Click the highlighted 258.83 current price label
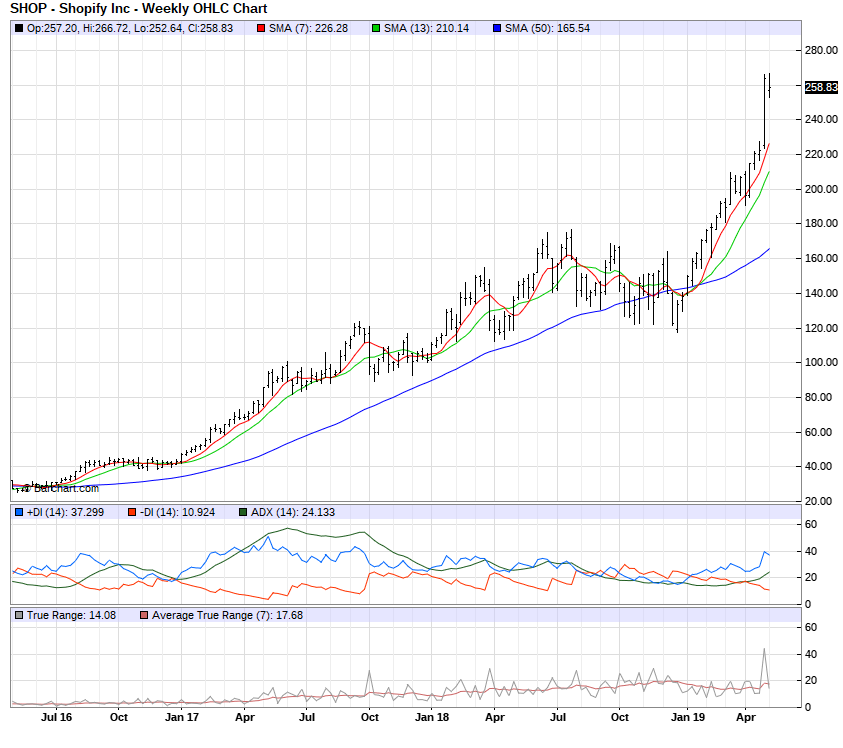Viewport: 843px width, 748px height. 821,87
